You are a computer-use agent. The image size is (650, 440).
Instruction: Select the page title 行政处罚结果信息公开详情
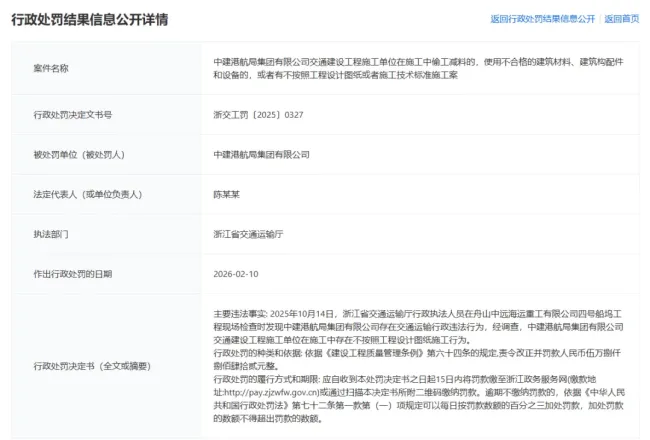[90, 19]
